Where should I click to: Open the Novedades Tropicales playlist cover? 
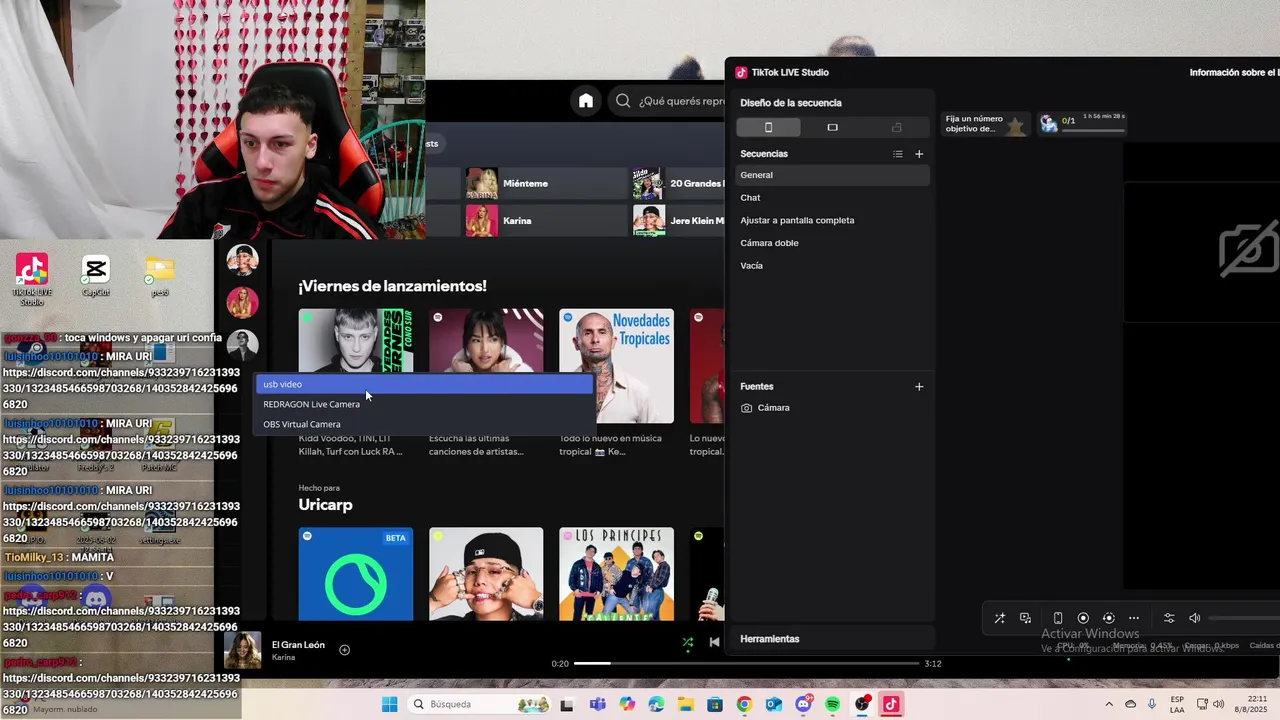pos(616,366)
